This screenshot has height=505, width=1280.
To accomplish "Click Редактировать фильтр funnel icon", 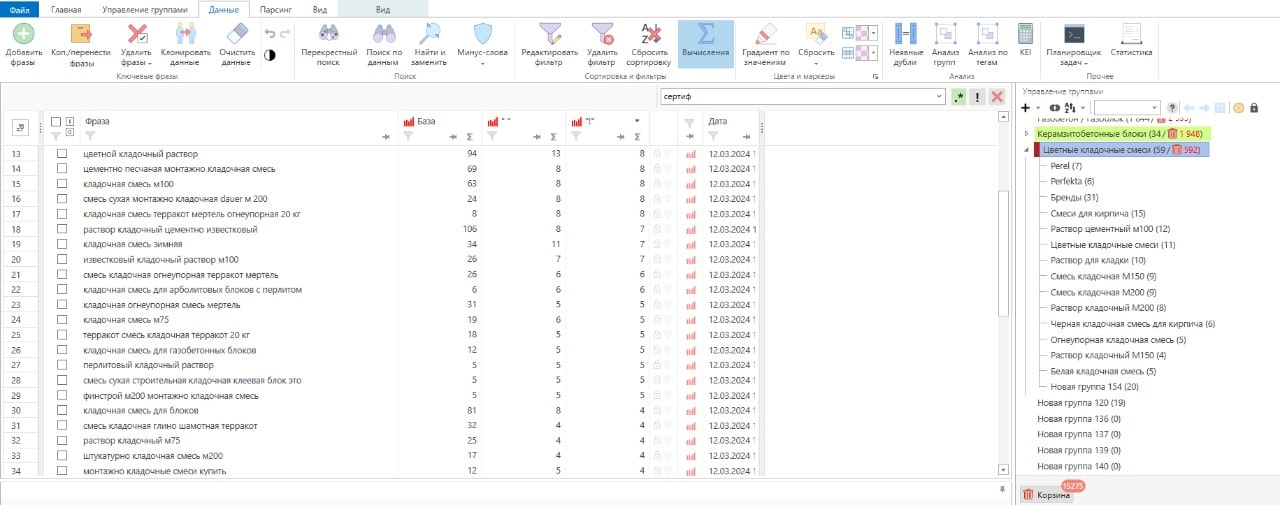I will (550, 36).
